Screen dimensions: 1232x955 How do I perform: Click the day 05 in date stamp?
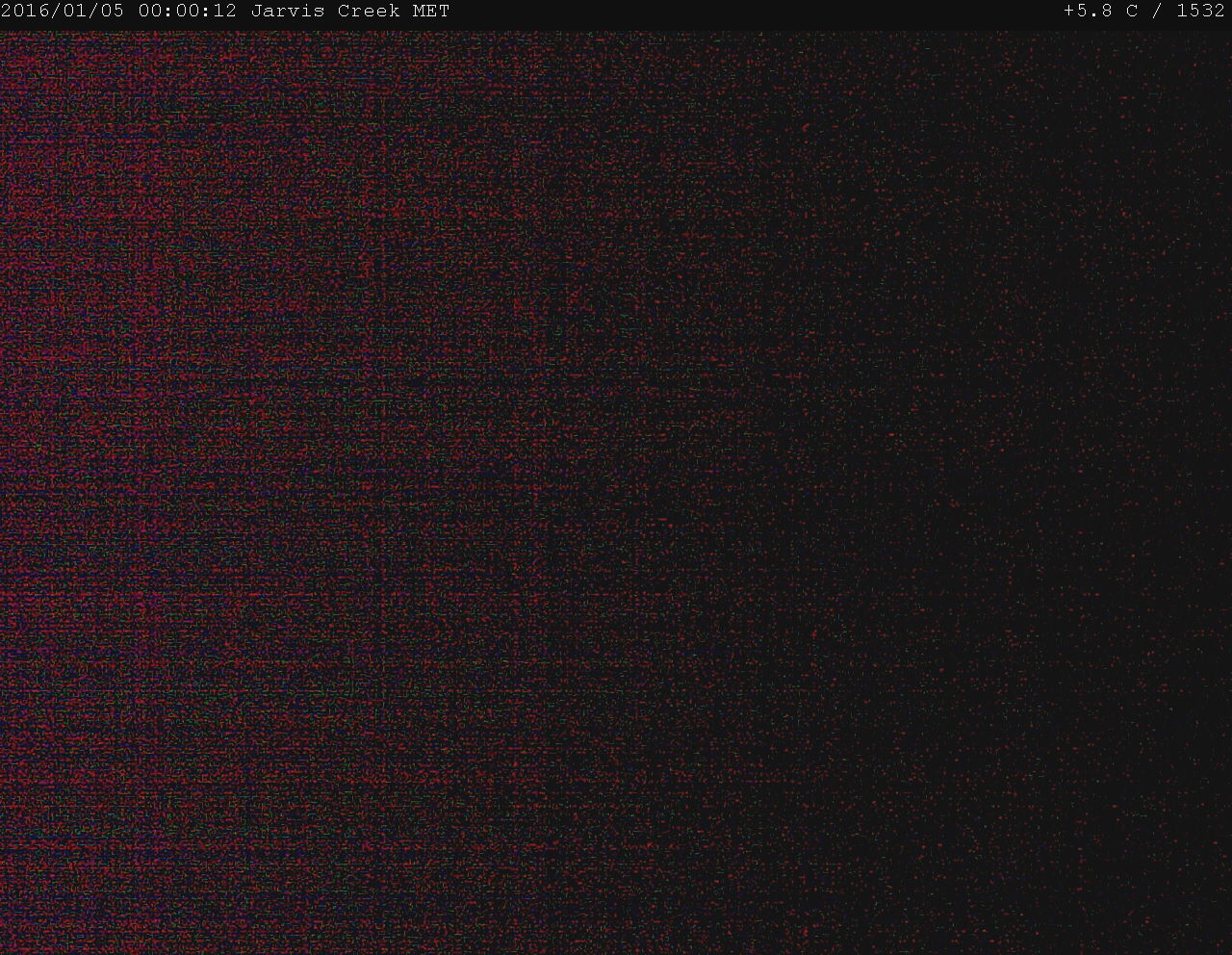click(112, 12)
